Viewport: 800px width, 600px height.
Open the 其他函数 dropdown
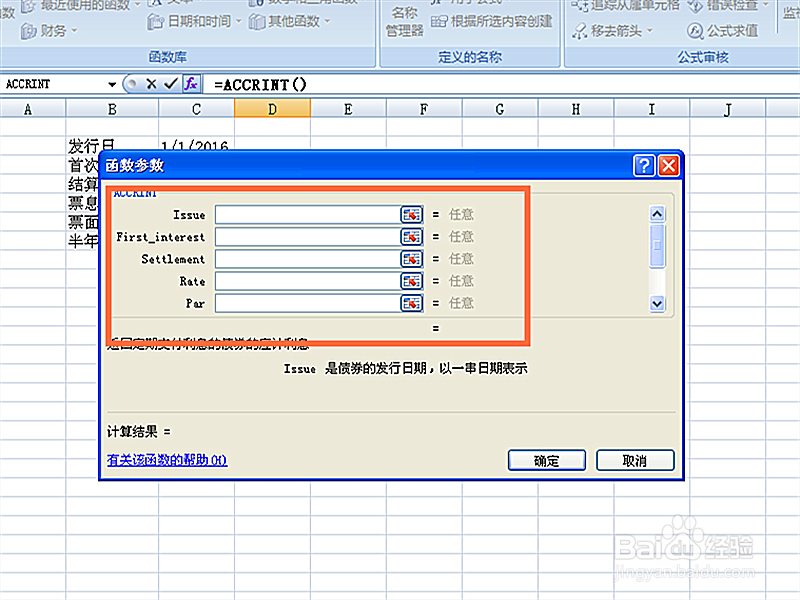click(290, 21)
